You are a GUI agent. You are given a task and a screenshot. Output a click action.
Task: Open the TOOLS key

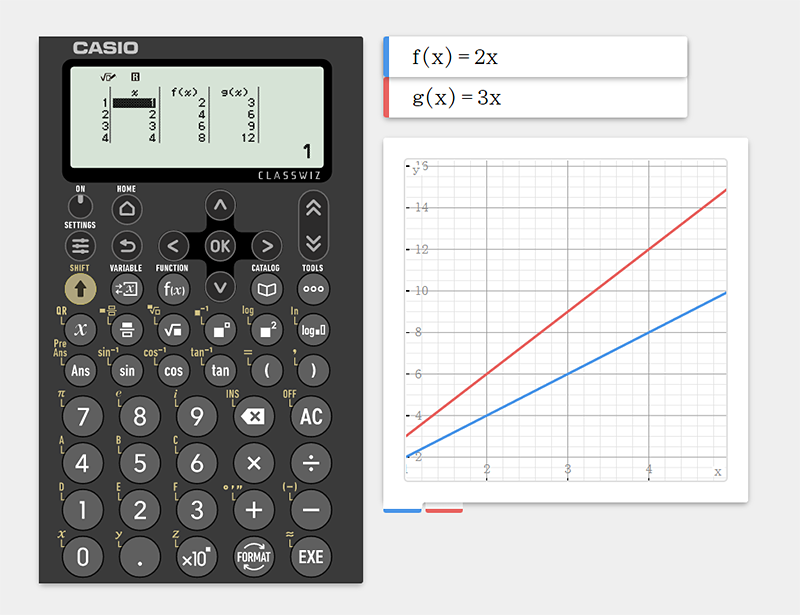click(312, 288)
